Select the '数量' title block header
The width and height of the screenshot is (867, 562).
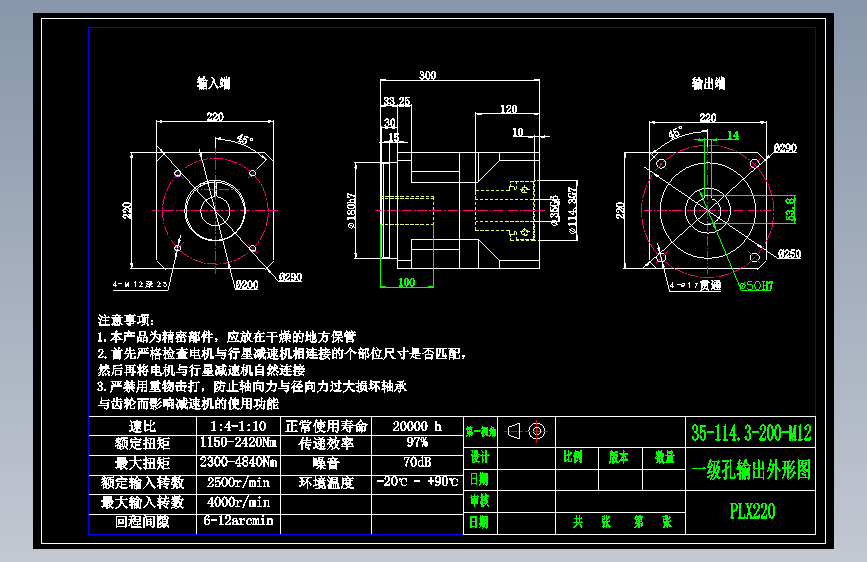[x=665, y=457]
